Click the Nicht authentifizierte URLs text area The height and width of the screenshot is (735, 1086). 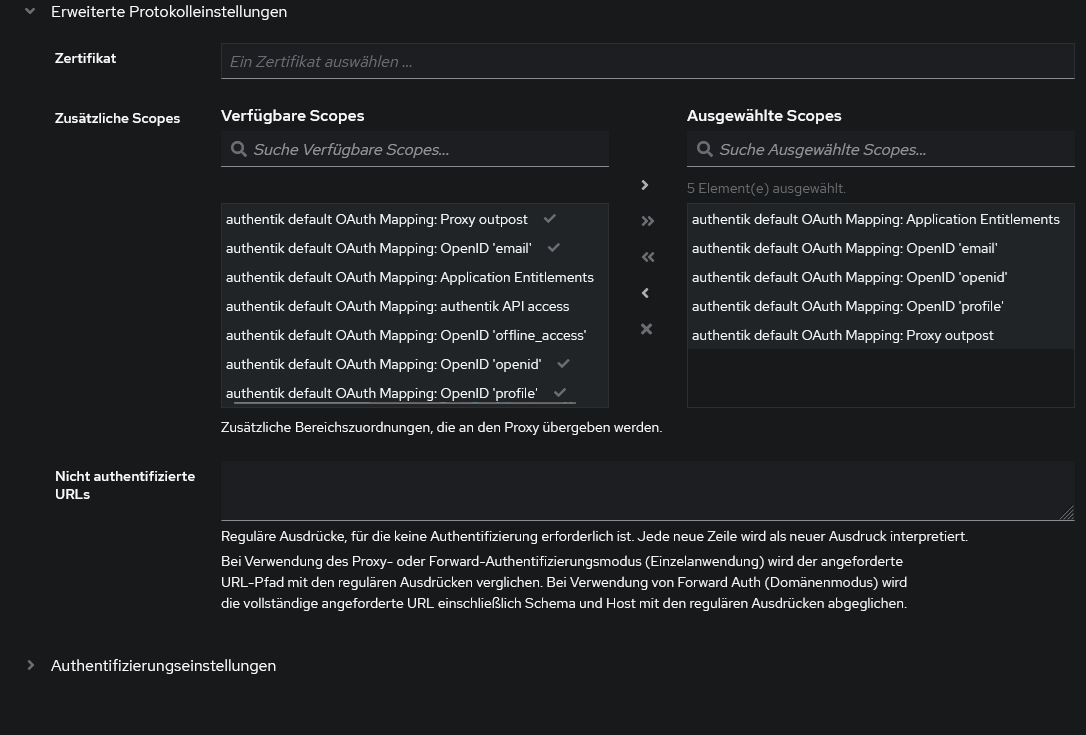(645, 490)
